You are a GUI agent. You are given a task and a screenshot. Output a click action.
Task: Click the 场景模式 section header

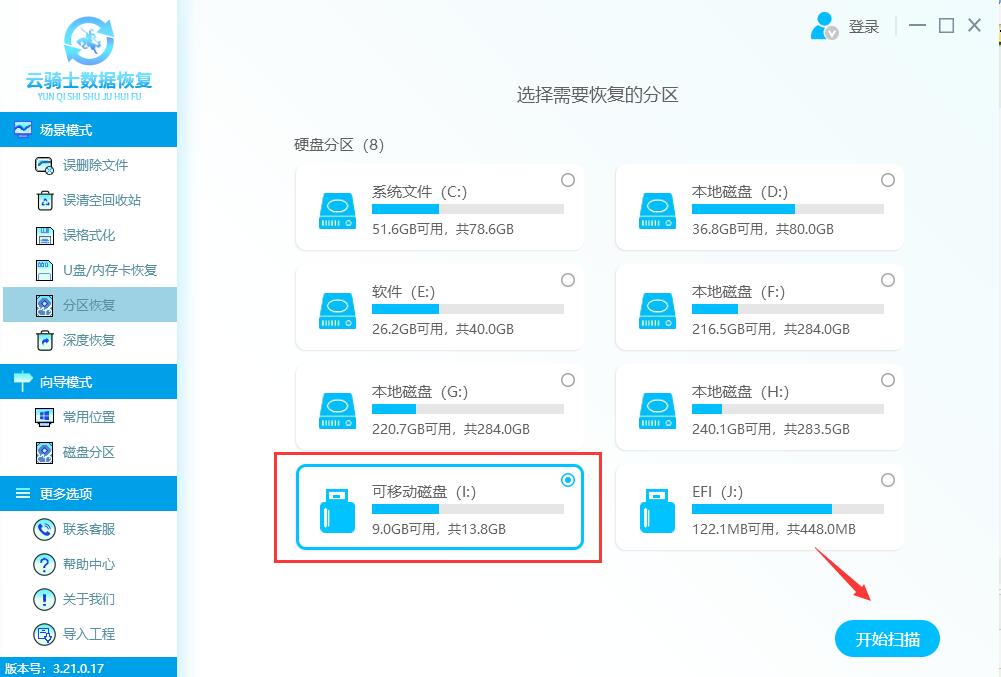[89, 130]
